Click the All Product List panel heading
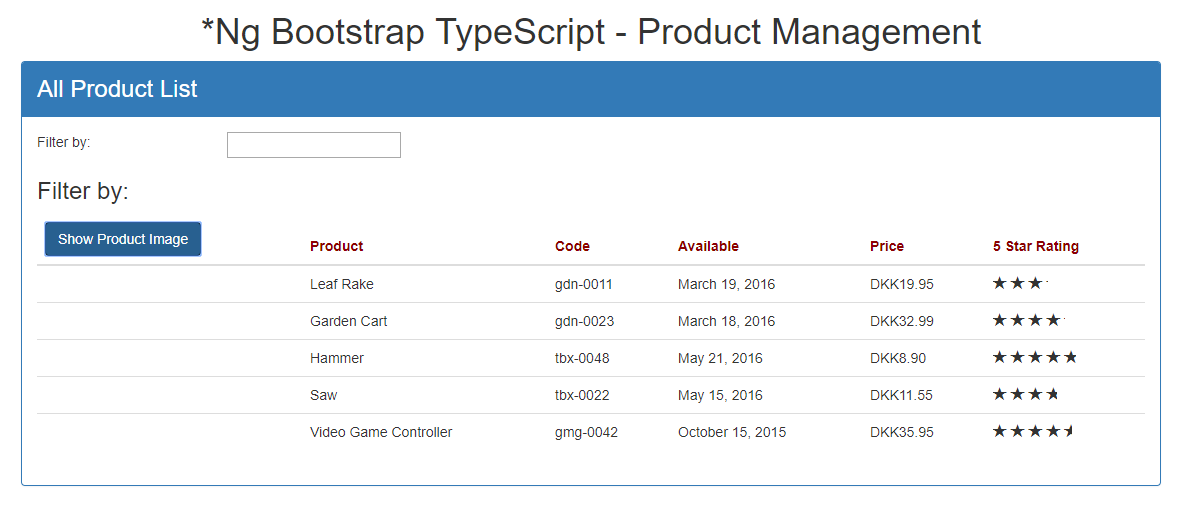The image size is (1182, 522). tap(117, 89)
